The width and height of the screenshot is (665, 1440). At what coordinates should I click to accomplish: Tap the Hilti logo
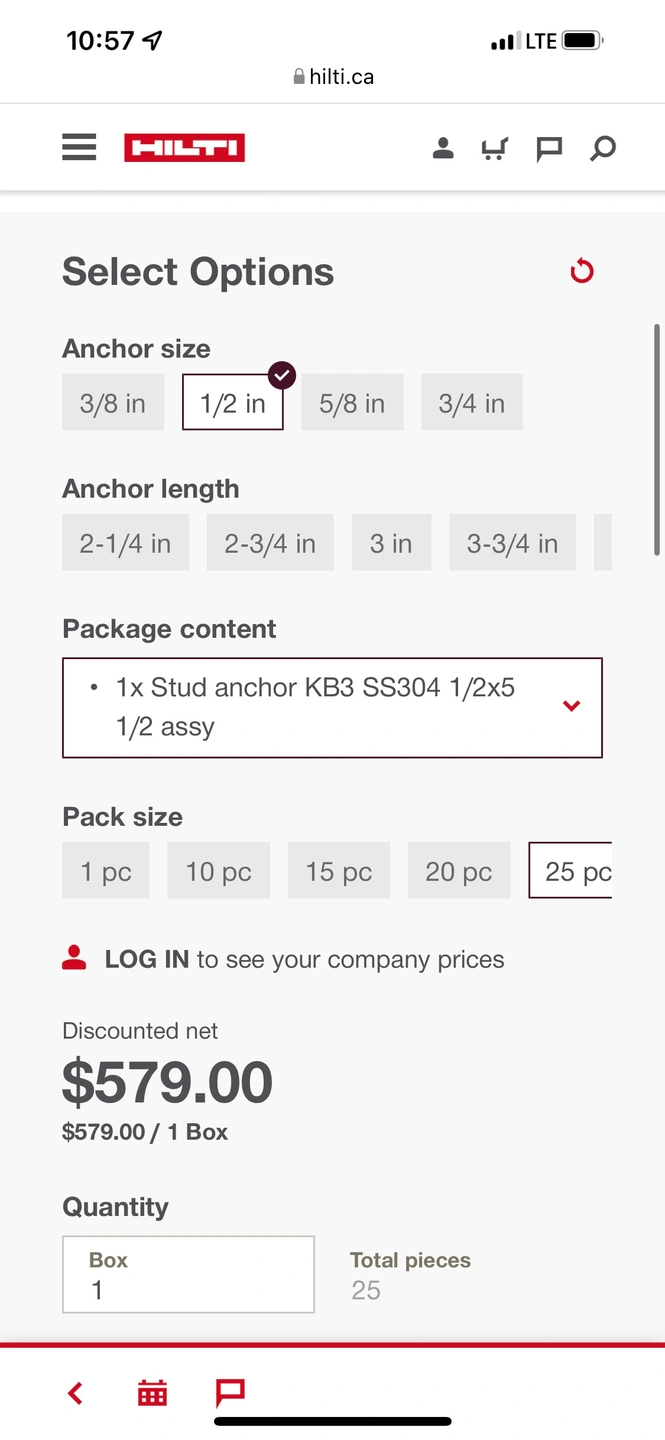coord(184,148)
